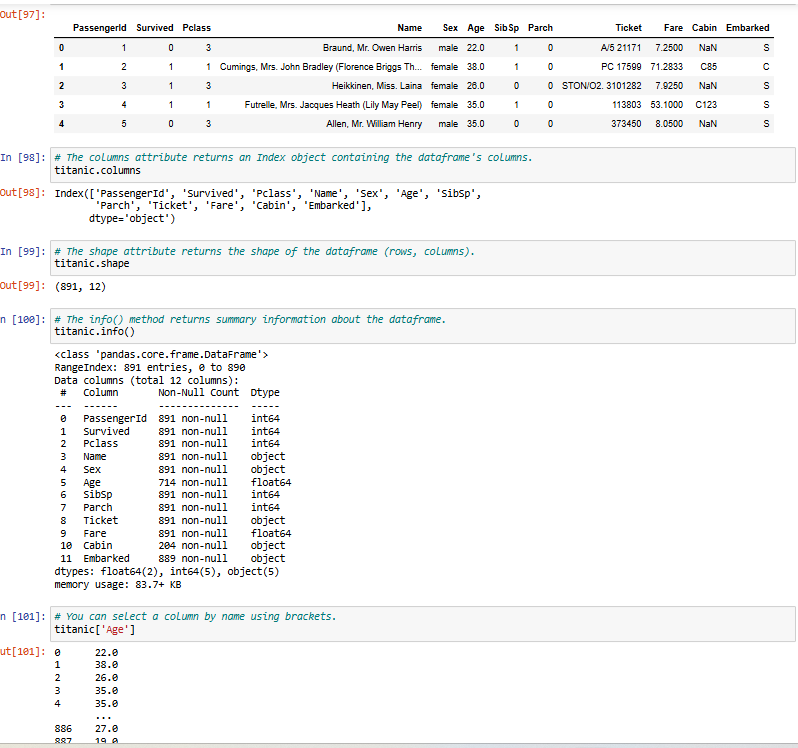The image size is (798, 748).
Task: Click the value 27.0 at index 886
Action: pos(106,729)
